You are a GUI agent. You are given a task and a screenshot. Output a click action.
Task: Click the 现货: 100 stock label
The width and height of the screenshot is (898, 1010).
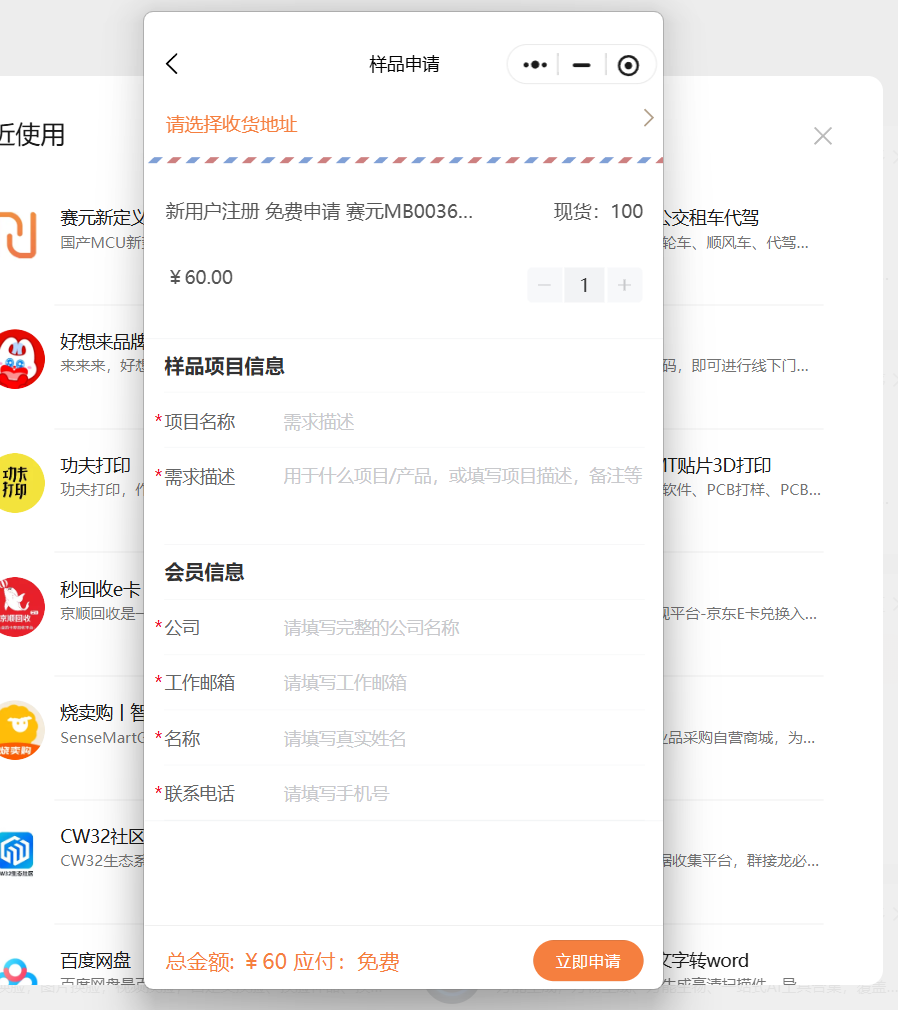coord(598,211)
